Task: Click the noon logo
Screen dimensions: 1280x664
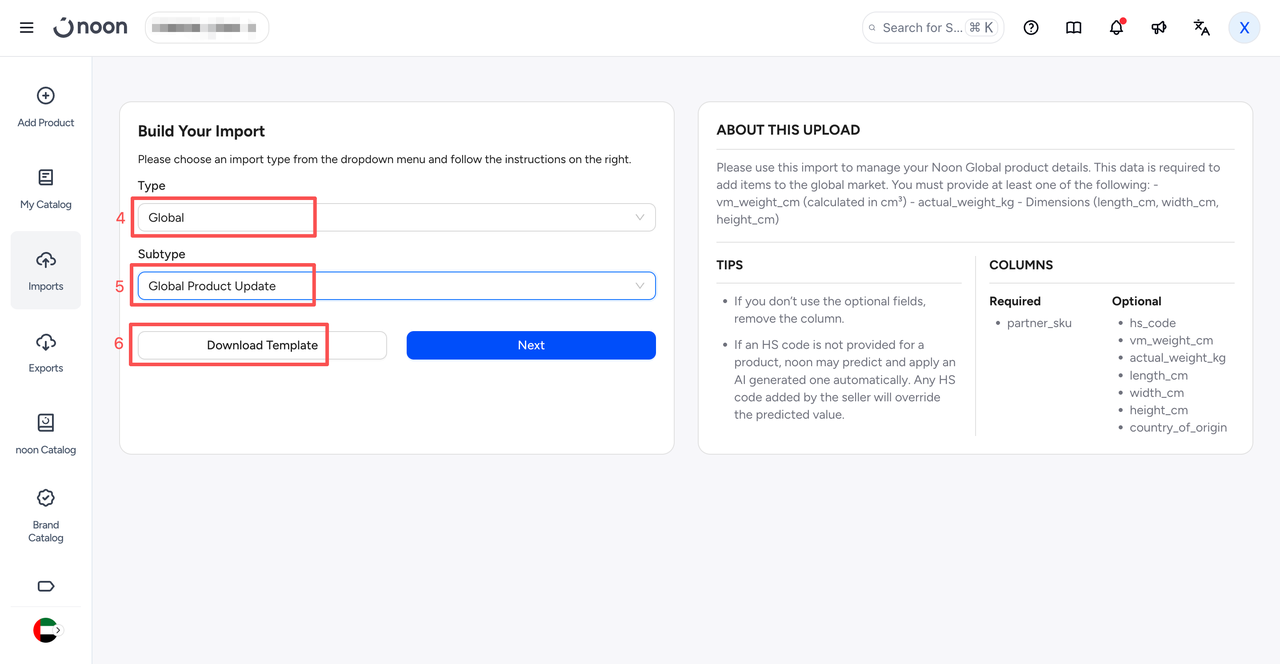Action: [90, 28]
